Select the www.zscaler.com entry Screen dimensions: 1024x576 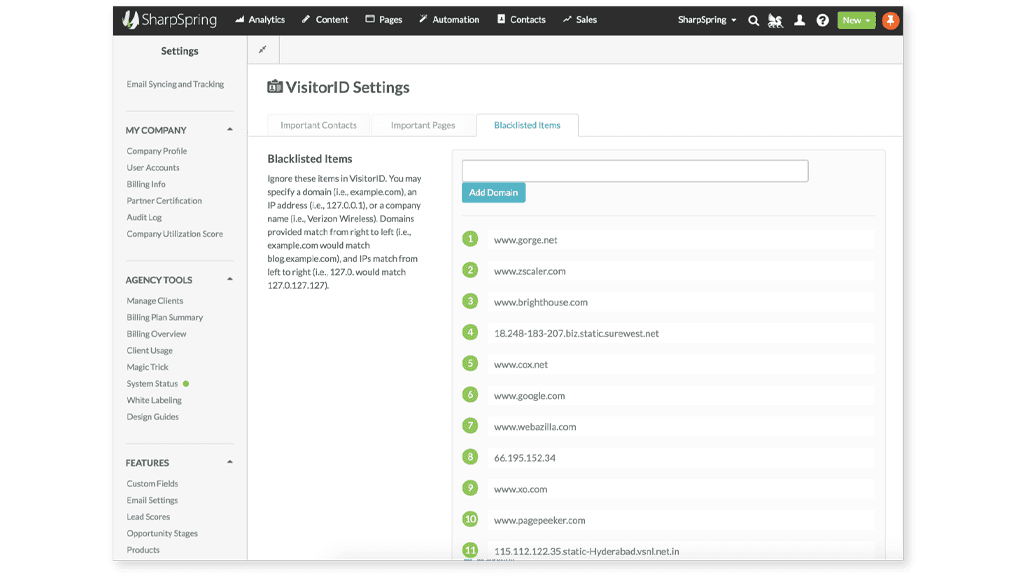[680, 271]
